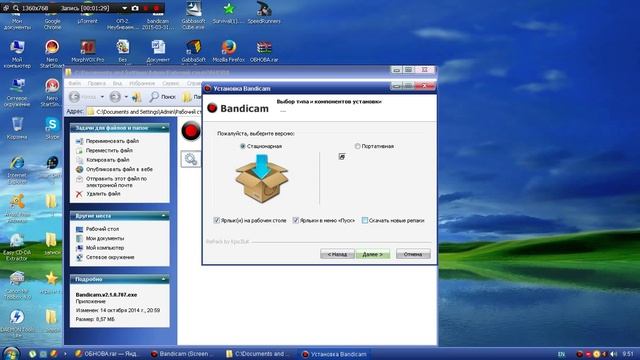Open Рабочий стол in other places

tap(102, 229)
